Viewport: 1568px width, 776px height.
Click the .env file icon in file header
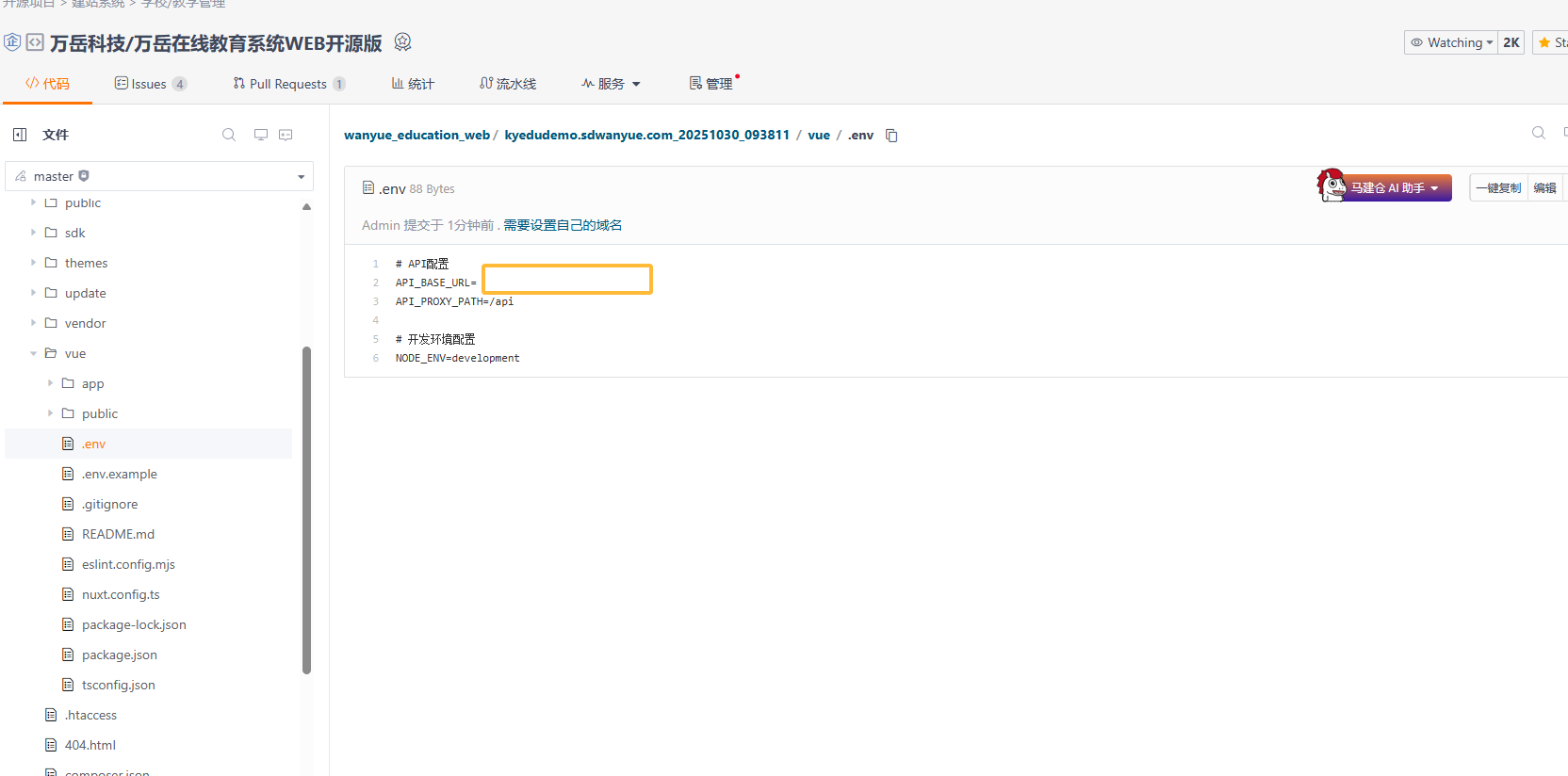pos(368,187)
